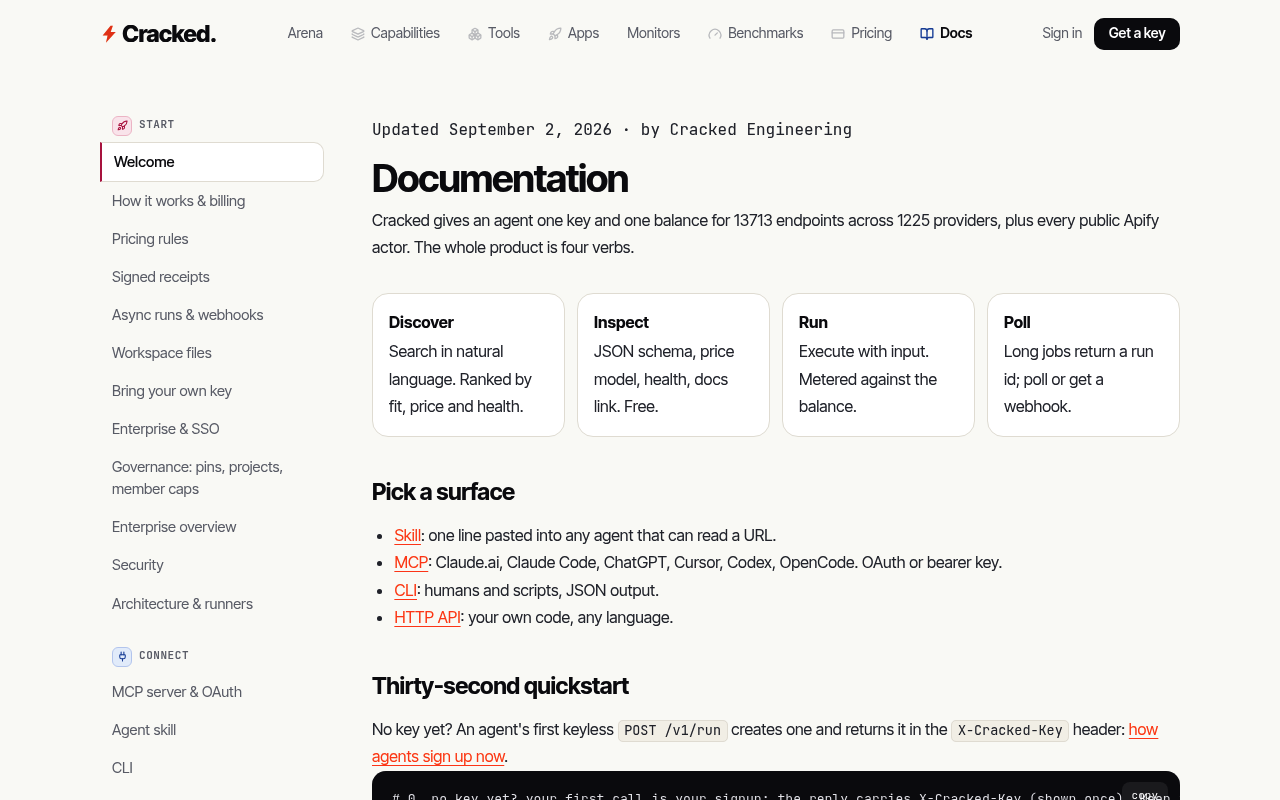
Task: Click the Capabilities layers icon
Action: [358, 34]
